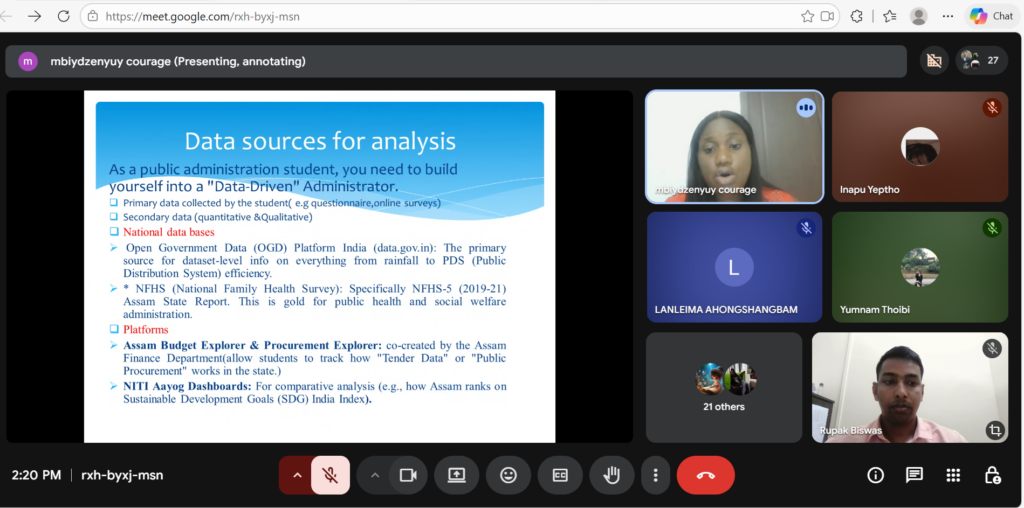
Task: Click the 21 others participant tile
Action: 724,387
